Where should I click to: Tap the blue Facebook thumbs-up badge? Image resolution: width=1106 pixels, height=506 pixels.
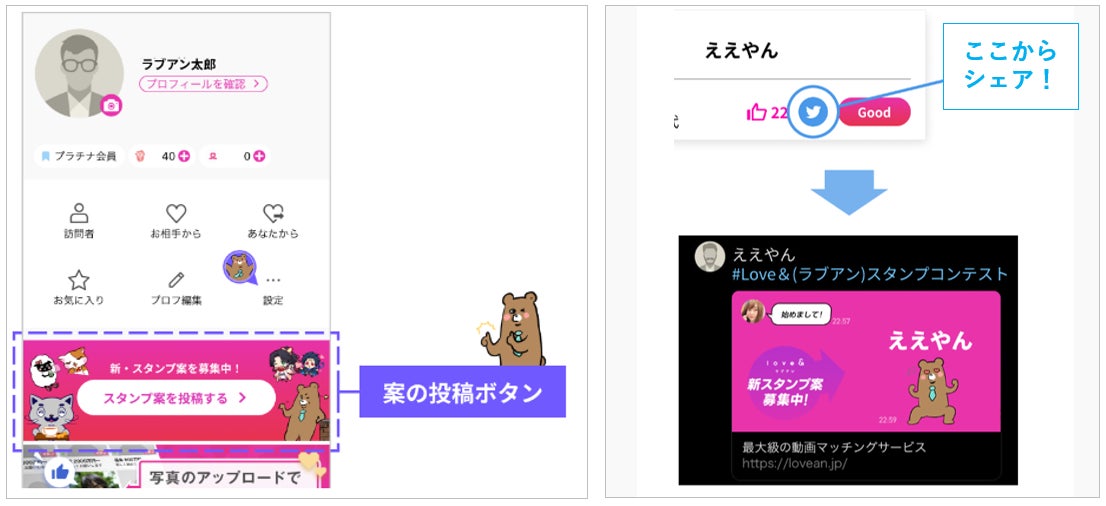[x=59, y=471]
